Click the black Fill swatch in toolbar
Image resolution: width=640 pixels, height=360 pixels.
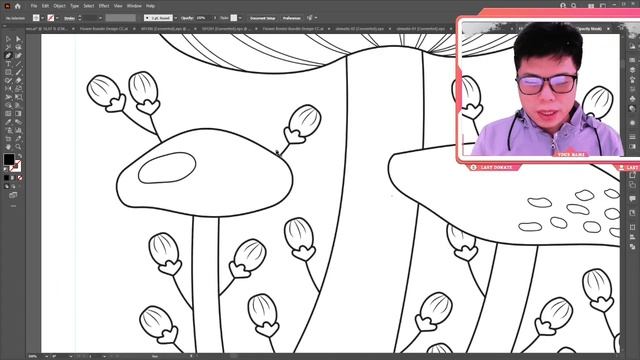(x=9, y=159)
